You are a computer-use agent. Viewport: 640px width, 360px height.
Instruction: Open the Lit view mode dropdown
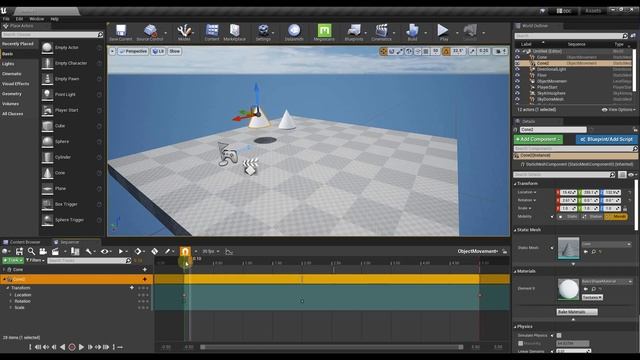click(158, 51)
